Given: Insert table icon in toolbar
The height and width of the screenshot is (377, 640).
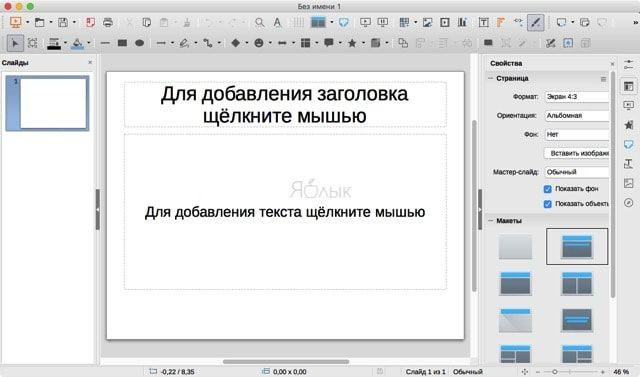Looking at the screenshot, I should (404, 22).
